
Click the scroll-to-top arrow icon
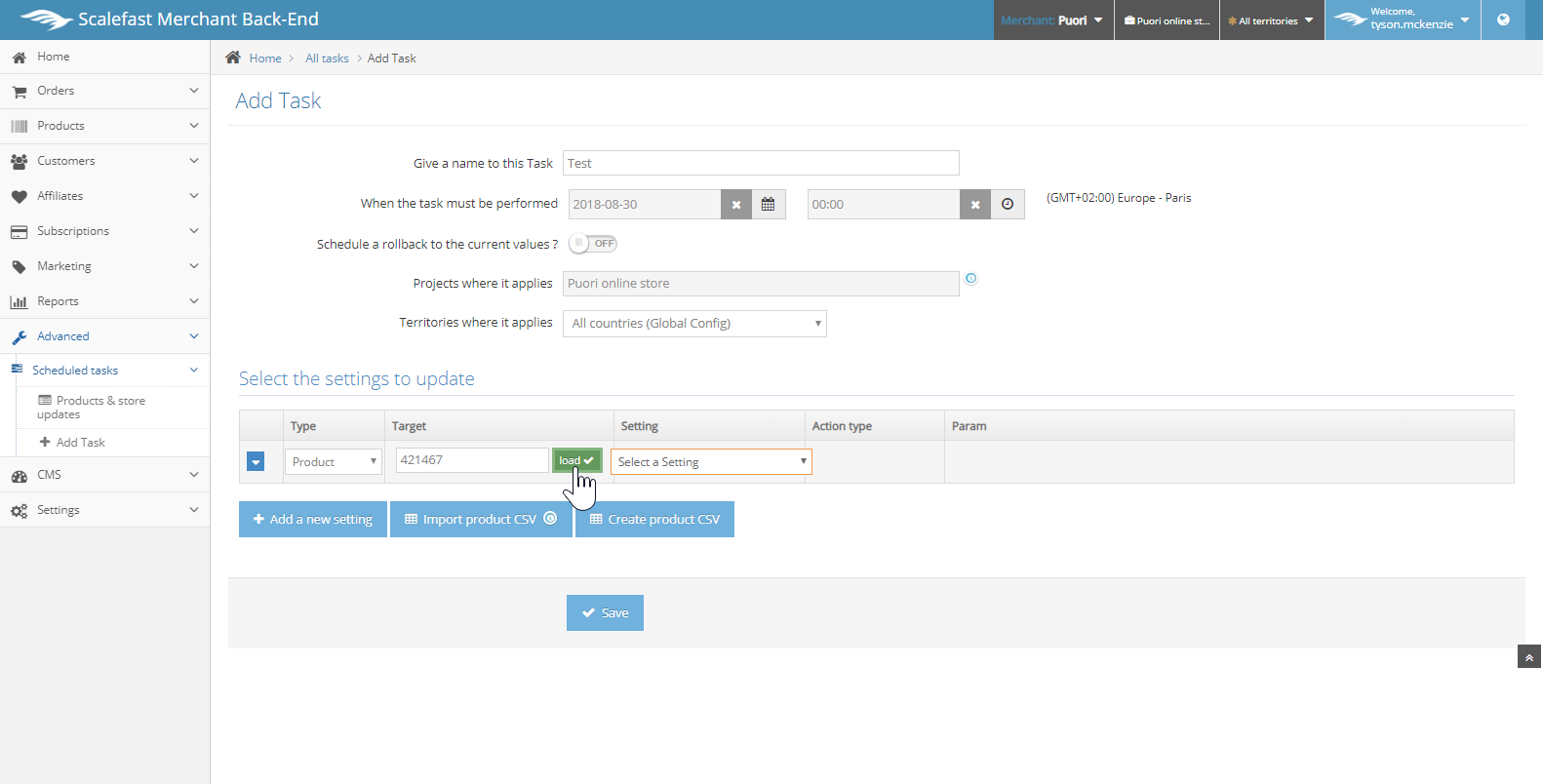(x=1528, y=657)
